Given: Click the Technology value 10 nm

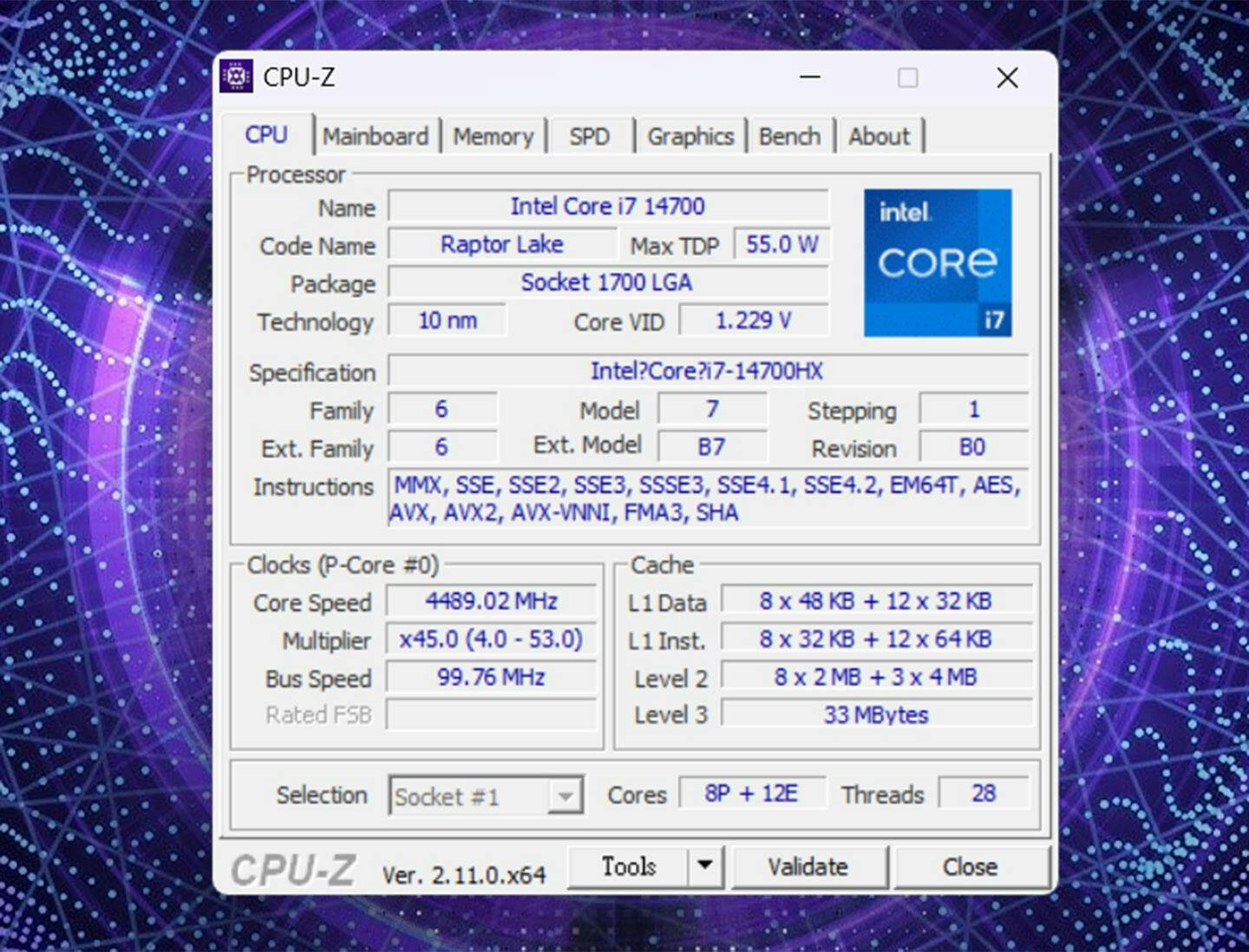Looking at the screenshot, I should [448, 321].
